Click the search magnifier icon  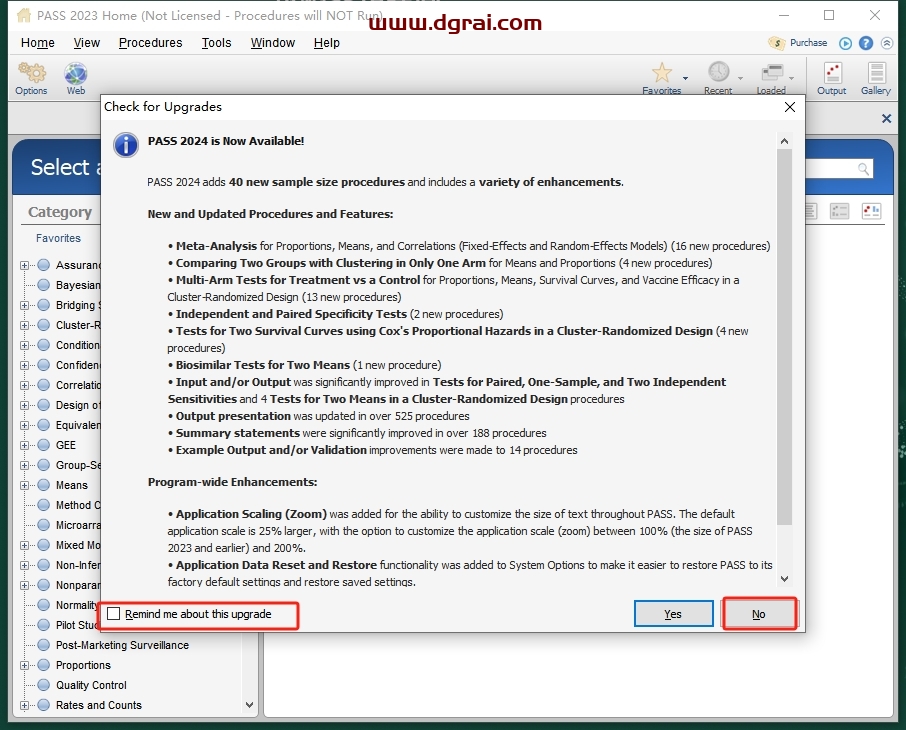(863, 169)
